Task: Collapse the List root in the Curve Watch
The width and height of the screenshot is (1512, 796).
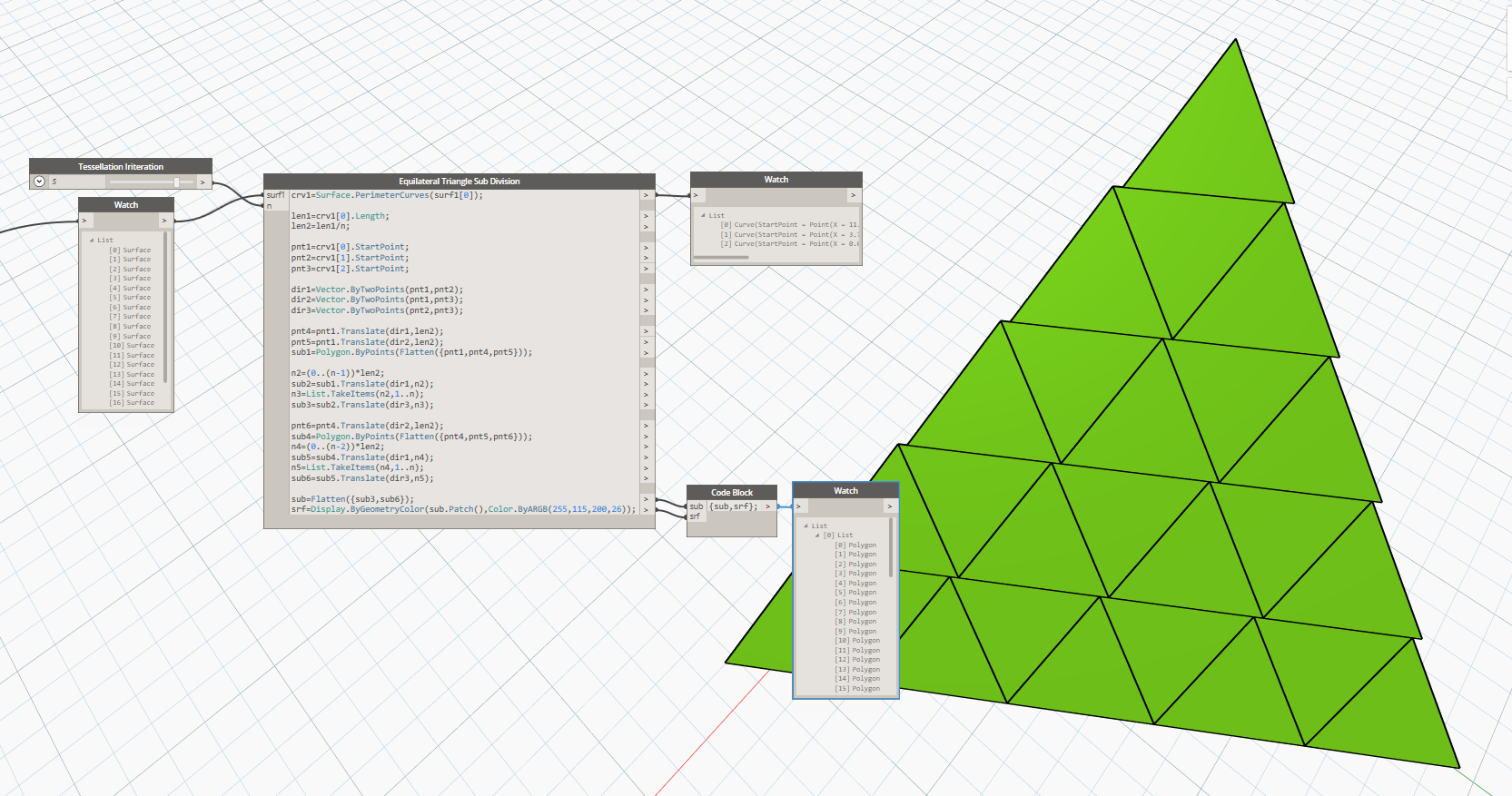Action: (703, 215)
